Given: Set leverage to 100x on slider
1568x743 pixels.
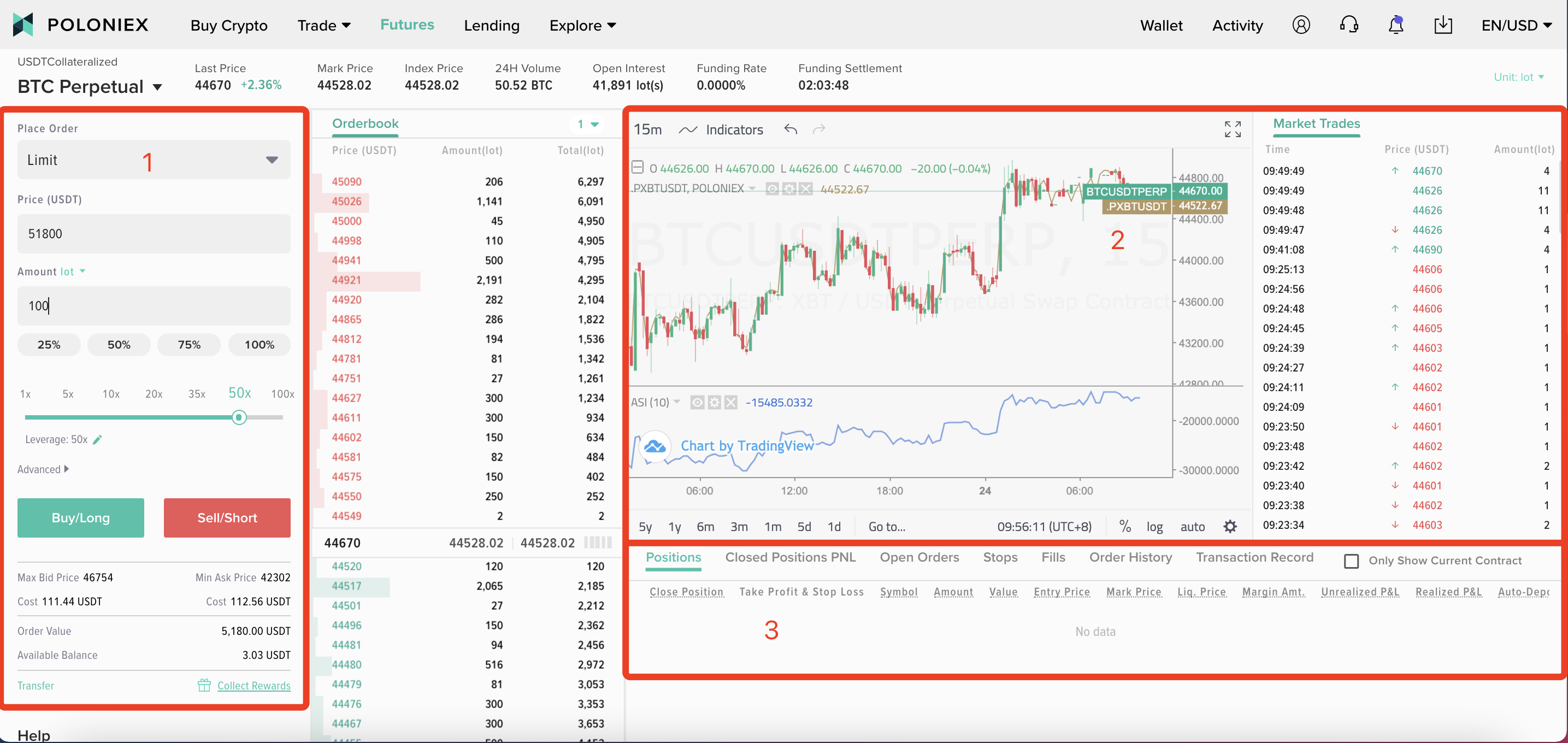Looking at the screenshot, I should pyautogui.click(x=282, y=394).
